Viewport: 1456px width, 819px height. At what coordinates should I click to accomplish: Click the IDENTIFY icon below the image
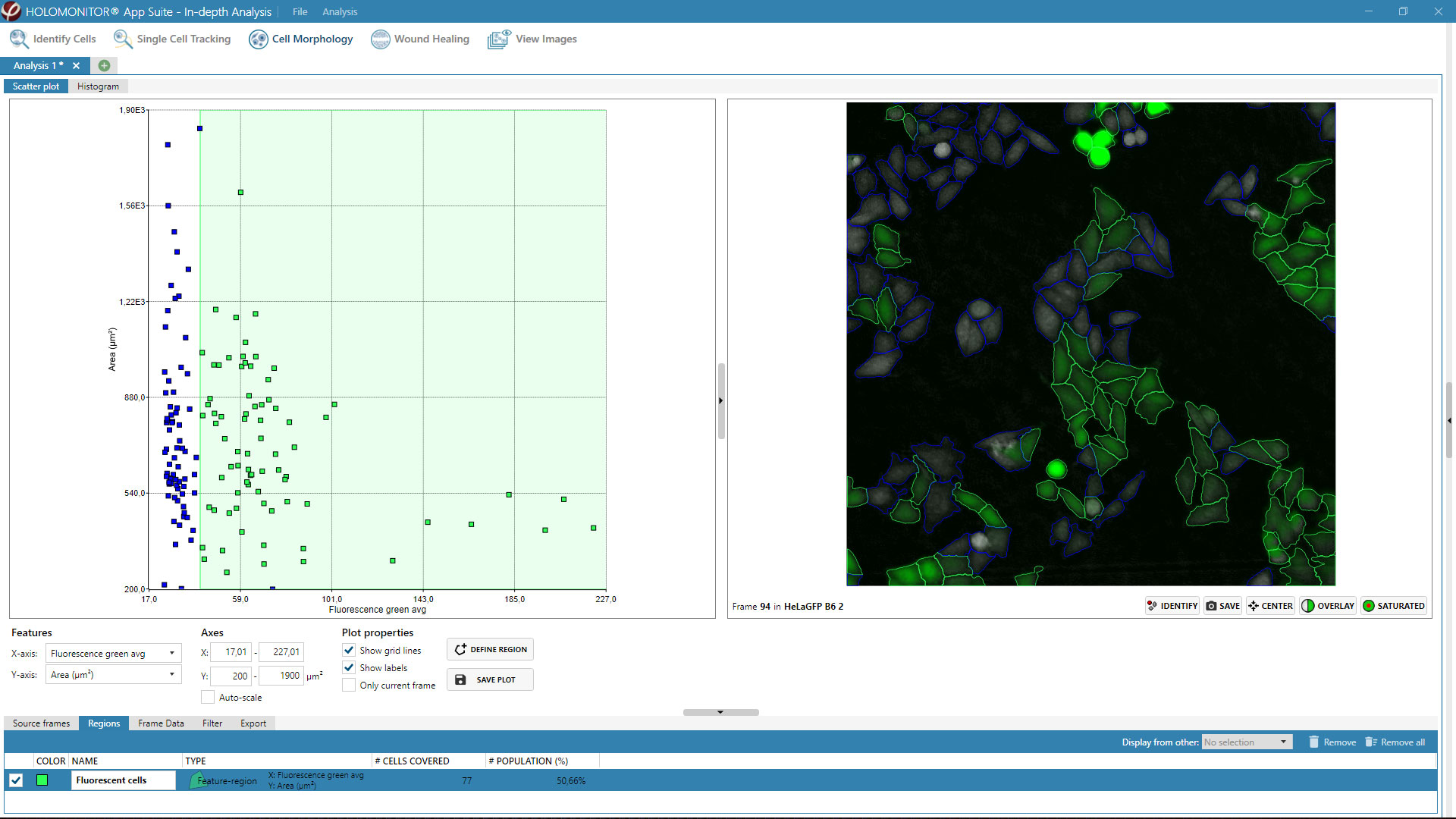(x=1172, y=605)
